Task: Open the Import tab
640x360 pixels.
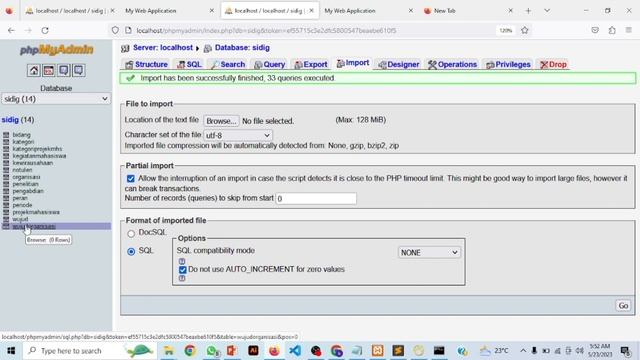Action: click(353, 63)
